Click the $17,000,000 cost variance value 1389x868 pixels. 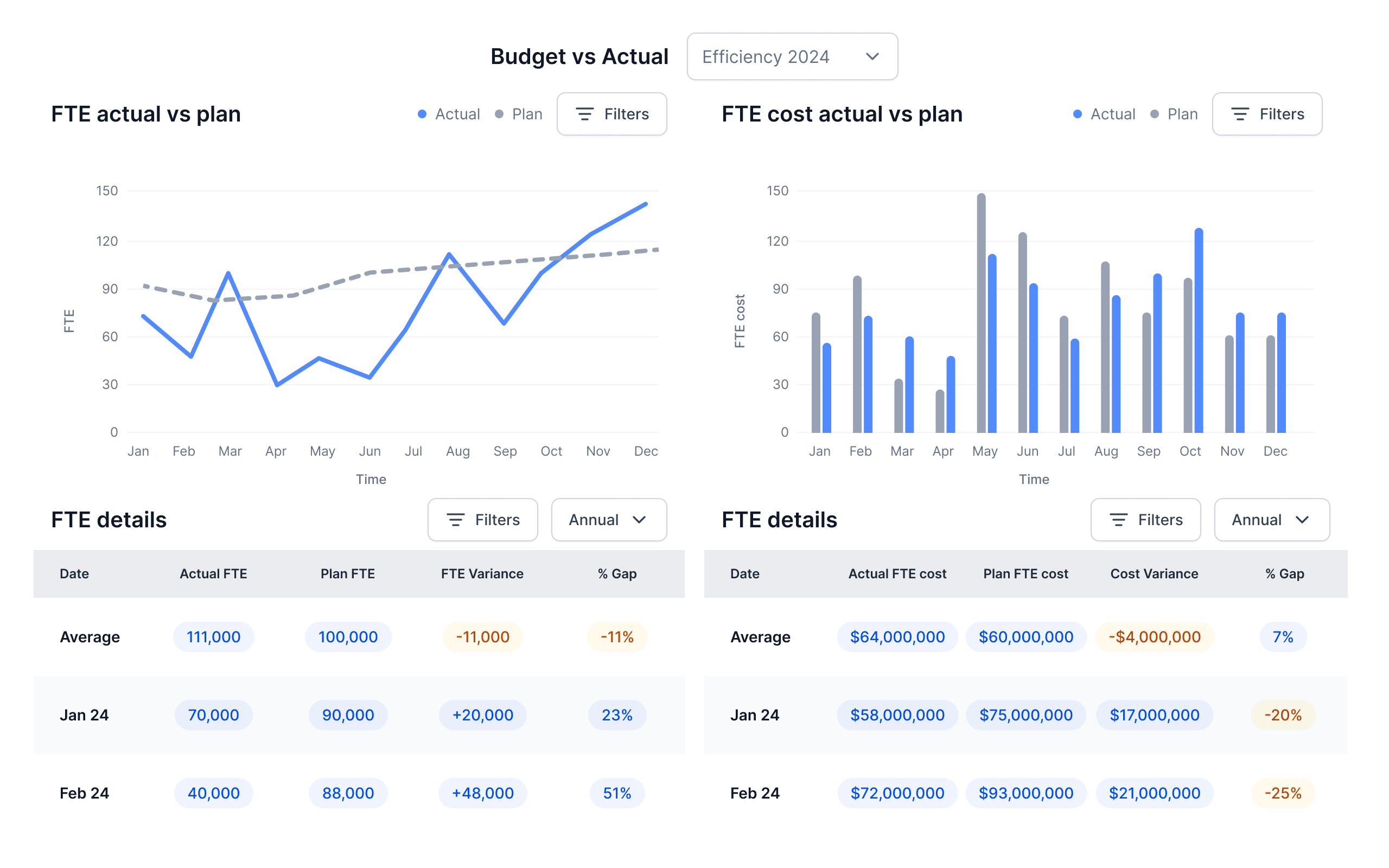pos(1154,714)
